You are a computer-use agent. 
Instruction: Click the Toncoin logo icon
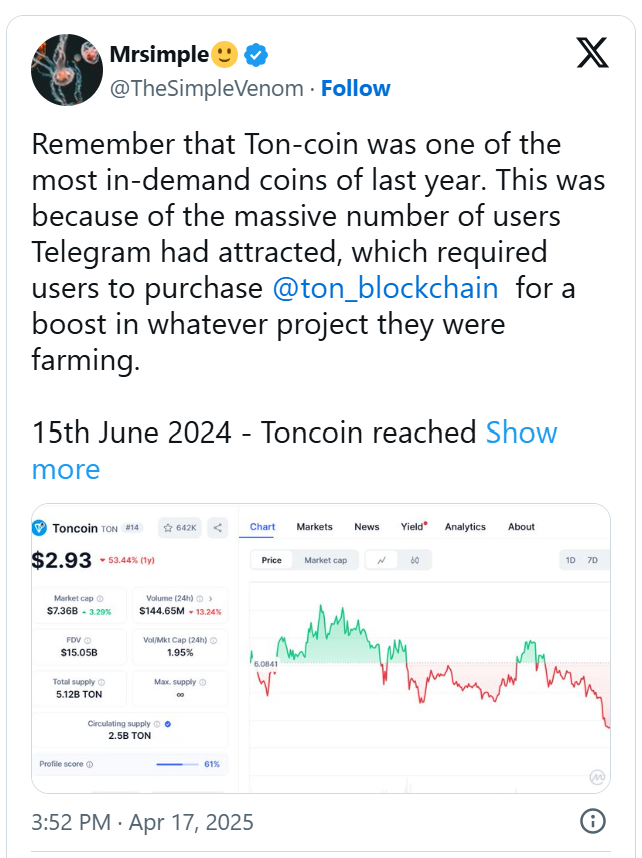pos(40,527)
